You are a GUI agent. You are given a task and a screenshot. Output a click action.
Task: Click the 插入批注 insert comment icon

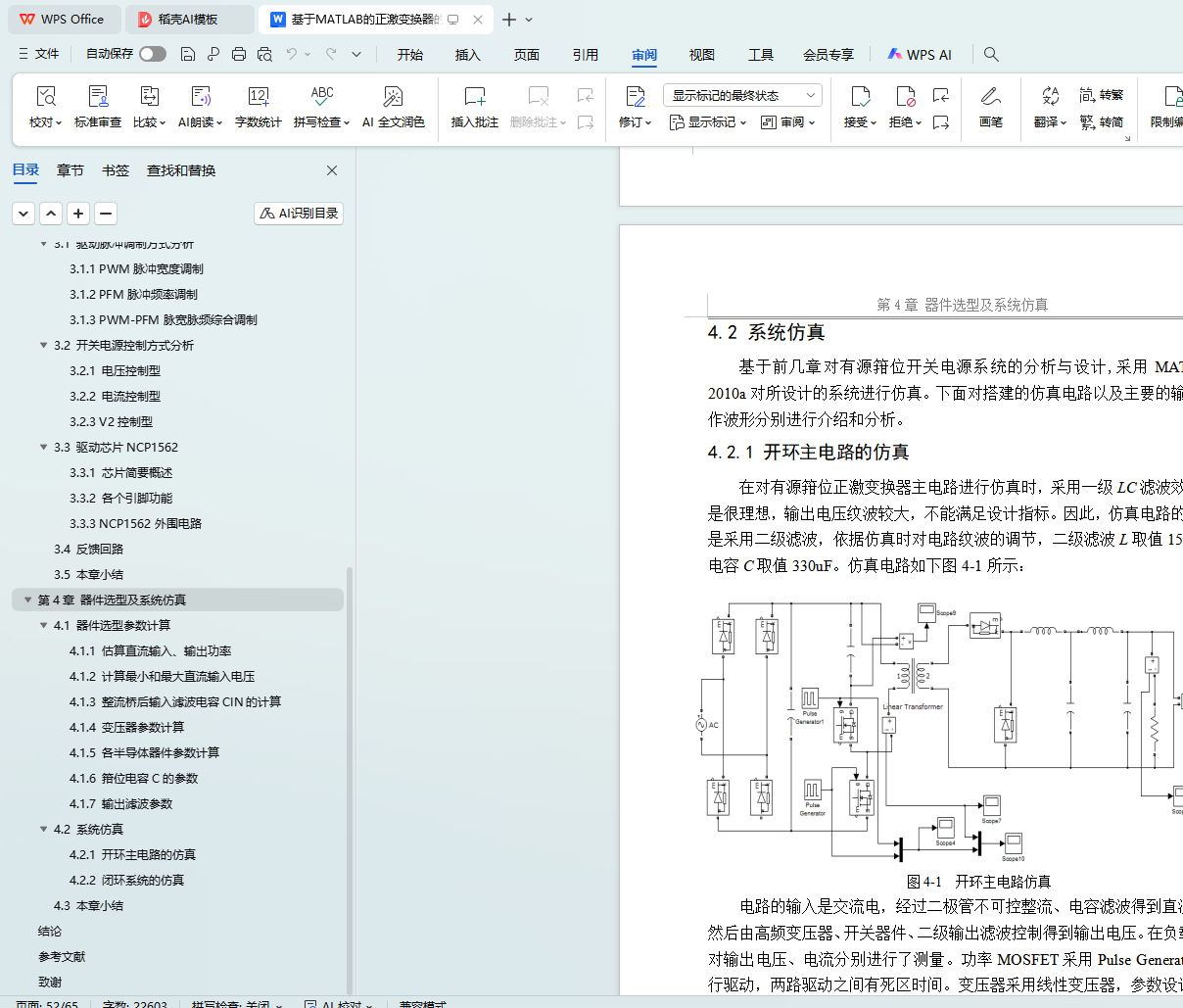(x=474, y=97)
